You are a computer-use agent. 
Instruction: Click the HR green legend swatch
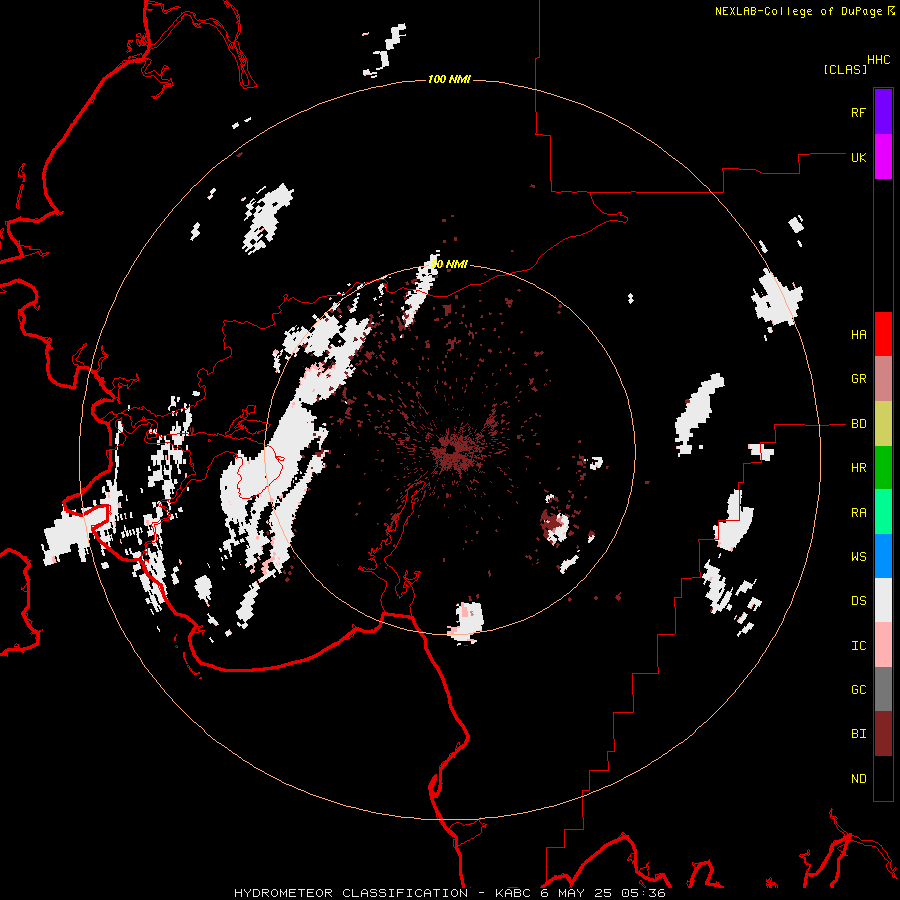click(883, 468)
